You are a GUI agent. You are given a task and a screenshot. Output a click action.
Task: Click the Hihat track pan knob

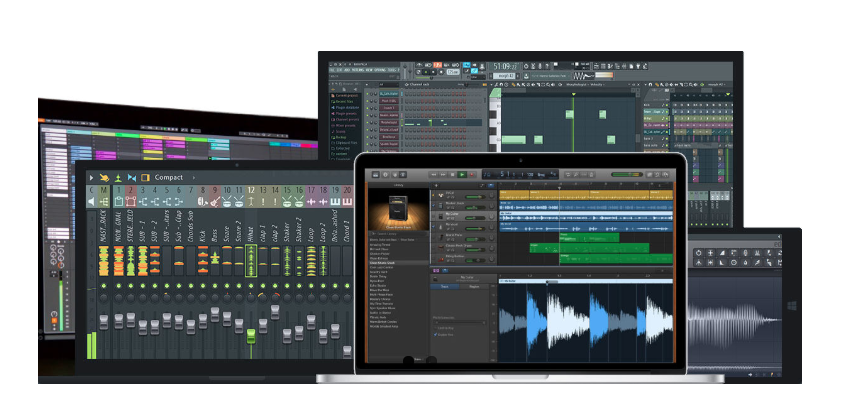pyautogui.click(x=250, y=298)
